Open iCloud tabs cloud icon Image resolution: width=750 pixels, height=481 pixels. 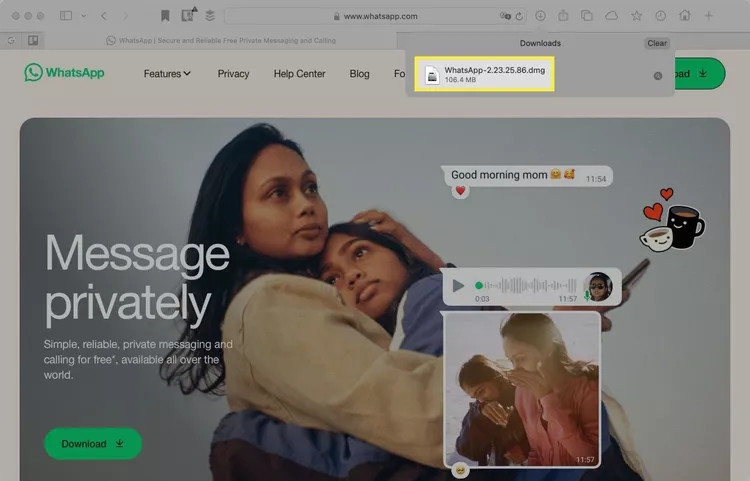tap(611, 16)
